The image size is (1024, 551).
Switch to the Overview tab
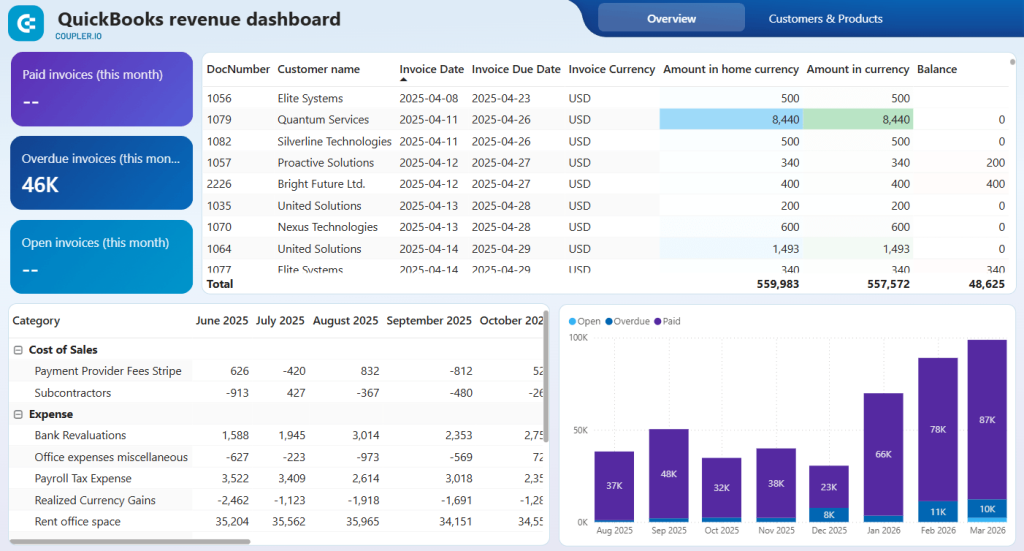(671, 18)
